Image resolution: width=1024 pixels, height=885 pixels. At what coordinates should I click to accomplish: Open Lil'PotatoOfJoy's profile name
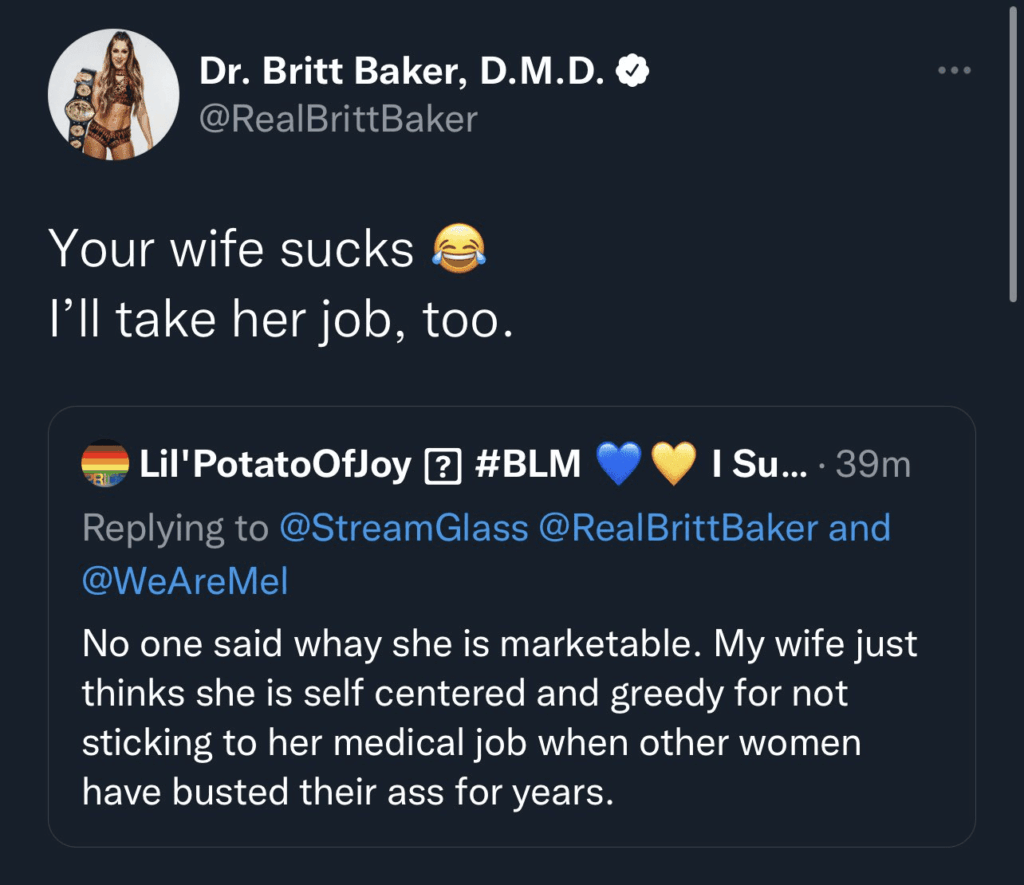tap(276, 465)
